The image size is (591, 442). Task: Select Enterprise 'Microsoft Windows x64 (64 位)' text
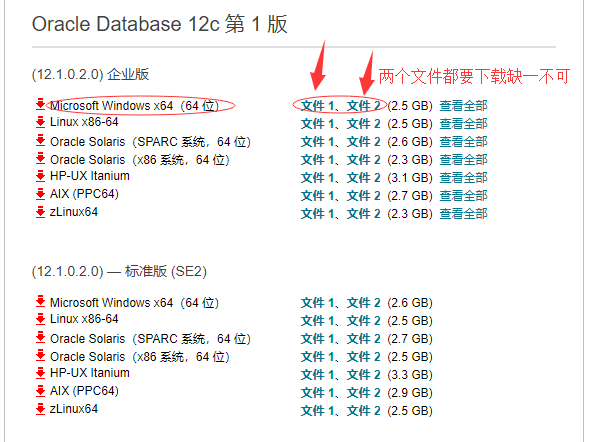coord(134,106)
